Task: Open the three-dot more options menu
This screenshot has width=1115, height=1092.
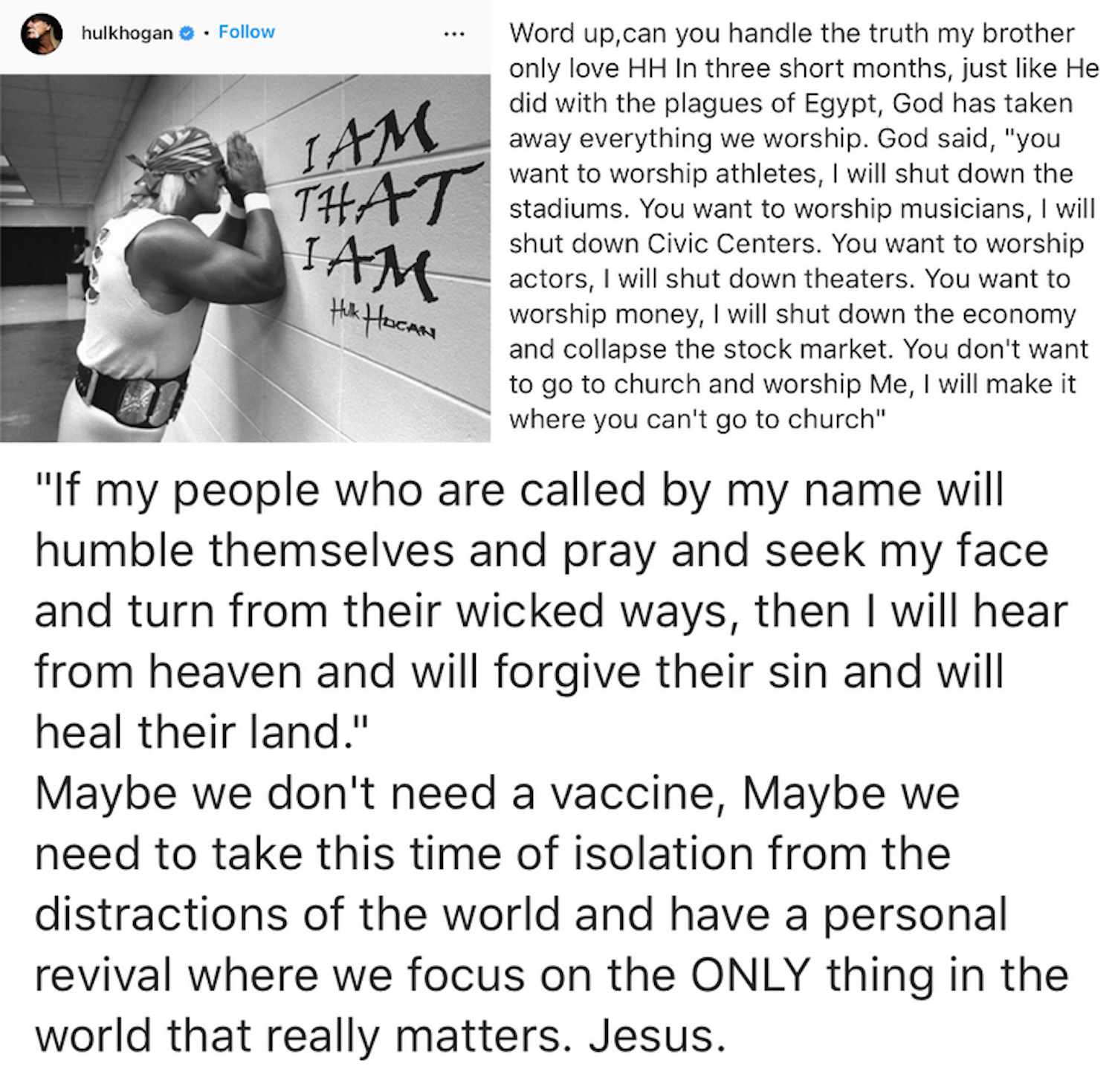Action: (454, 33)
